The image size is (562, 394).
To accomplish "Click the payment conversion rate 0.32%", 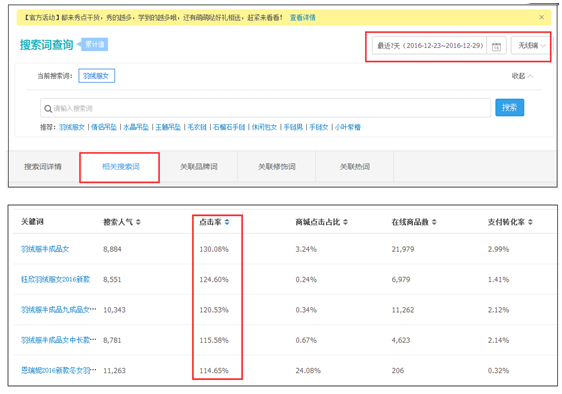I will (498, 371).
